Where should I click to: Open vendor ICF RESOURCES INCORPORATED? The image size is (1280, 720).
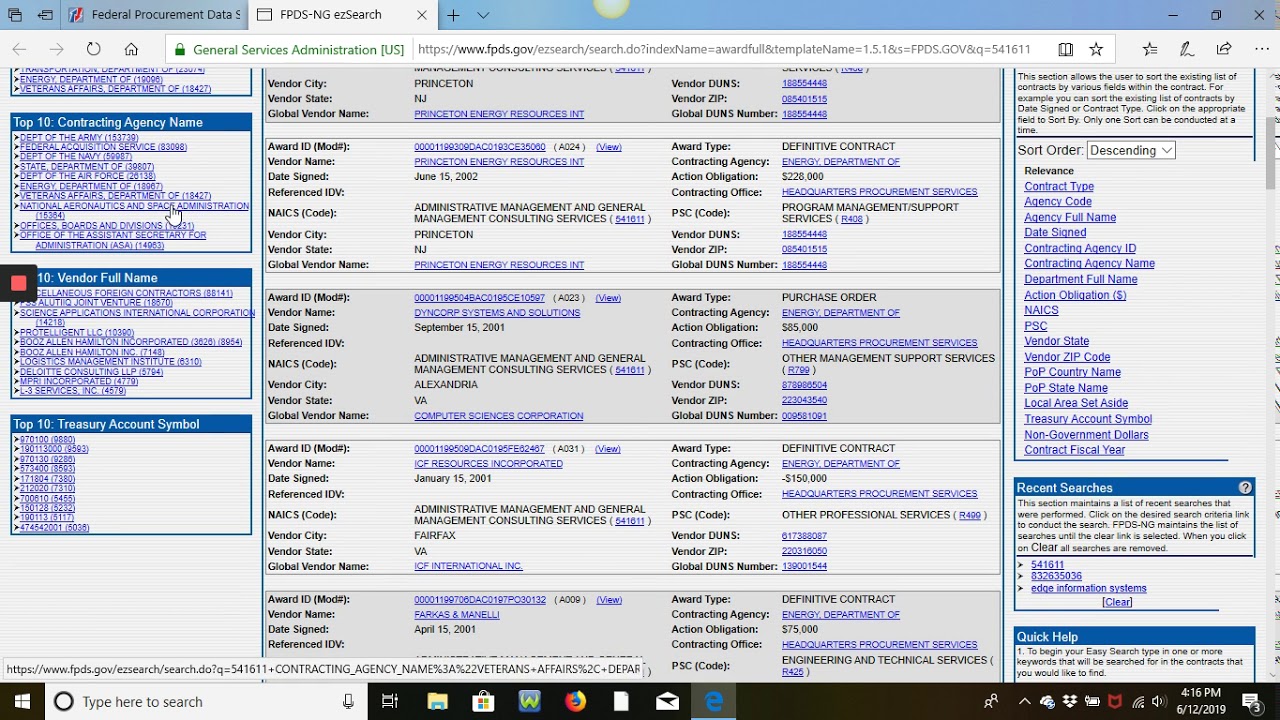[x=488, y=464]
